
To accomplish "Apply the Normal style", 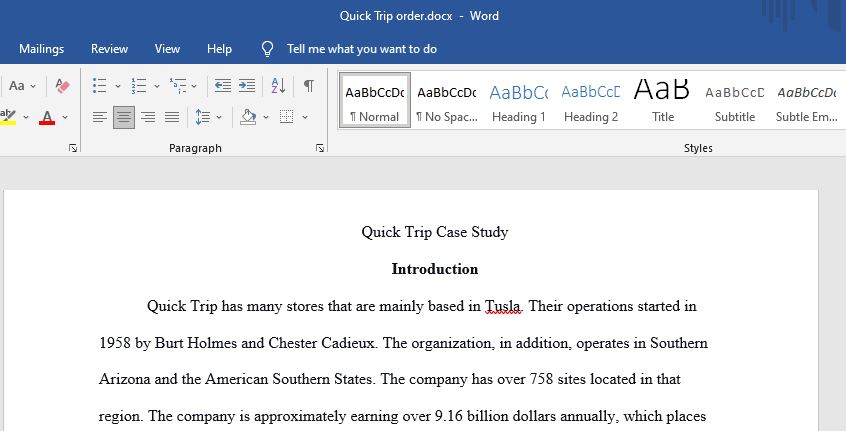I will (374, 101).
